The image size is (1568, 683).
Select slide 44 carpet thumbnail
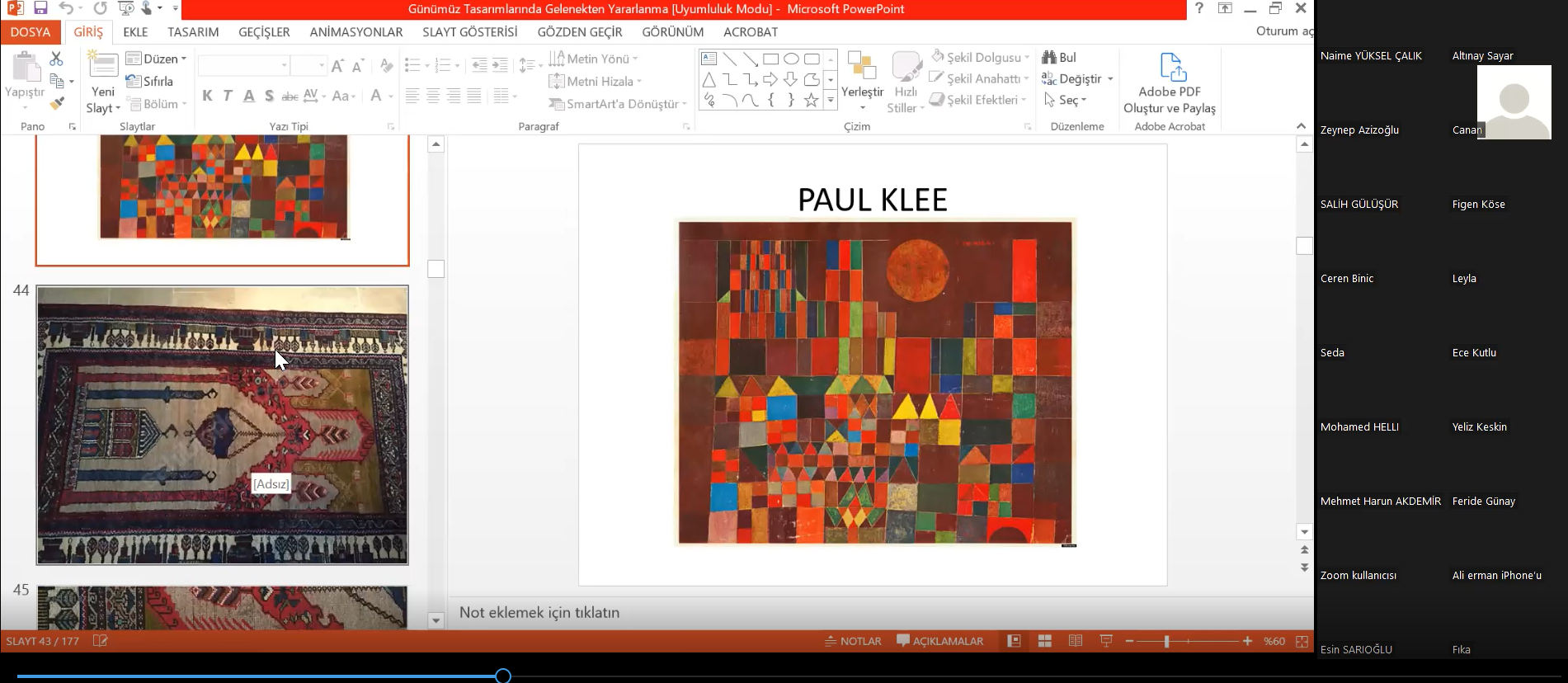point(222,425)
